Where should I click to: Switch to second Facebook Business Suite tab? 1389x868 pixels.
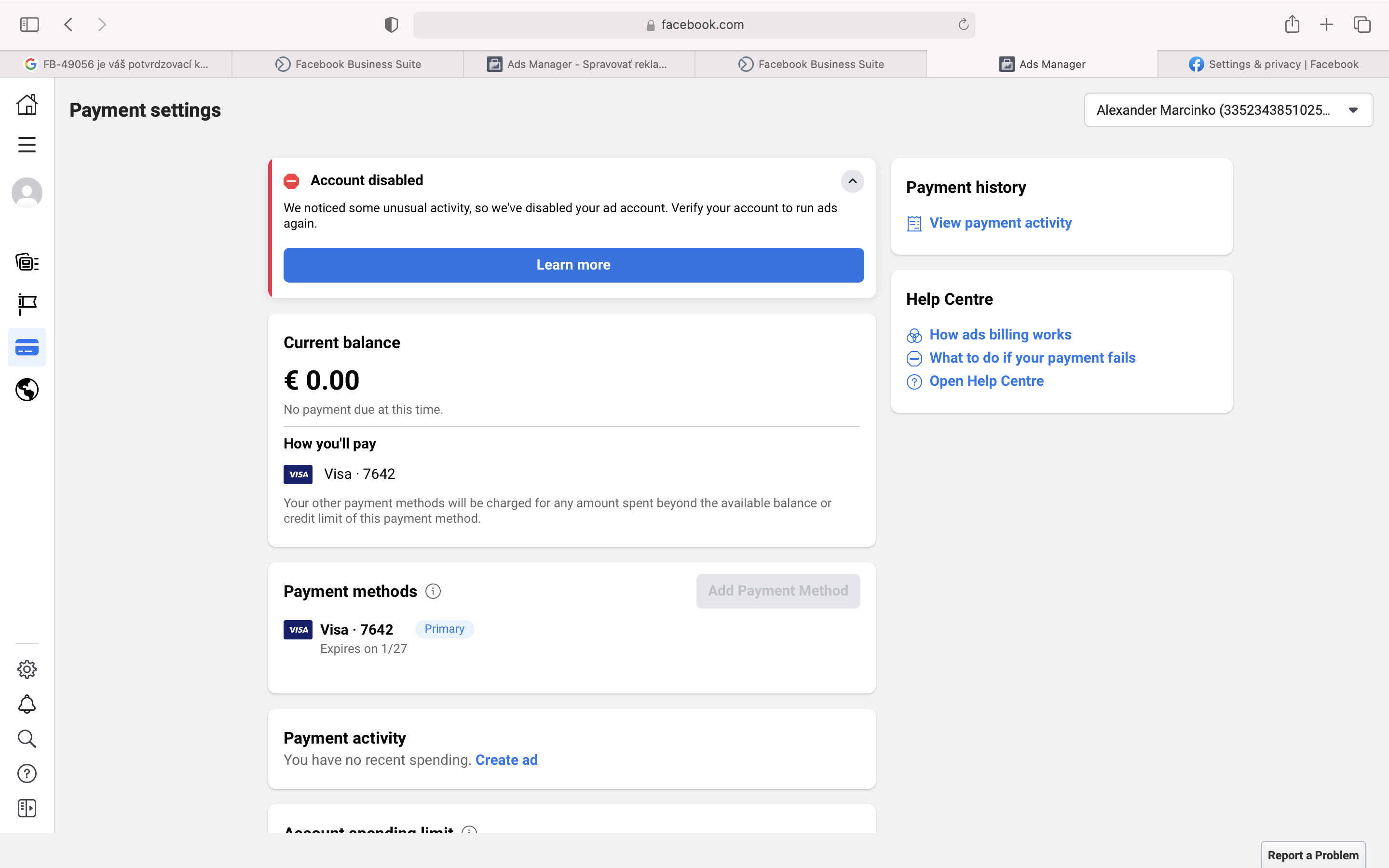coord(810,64)
